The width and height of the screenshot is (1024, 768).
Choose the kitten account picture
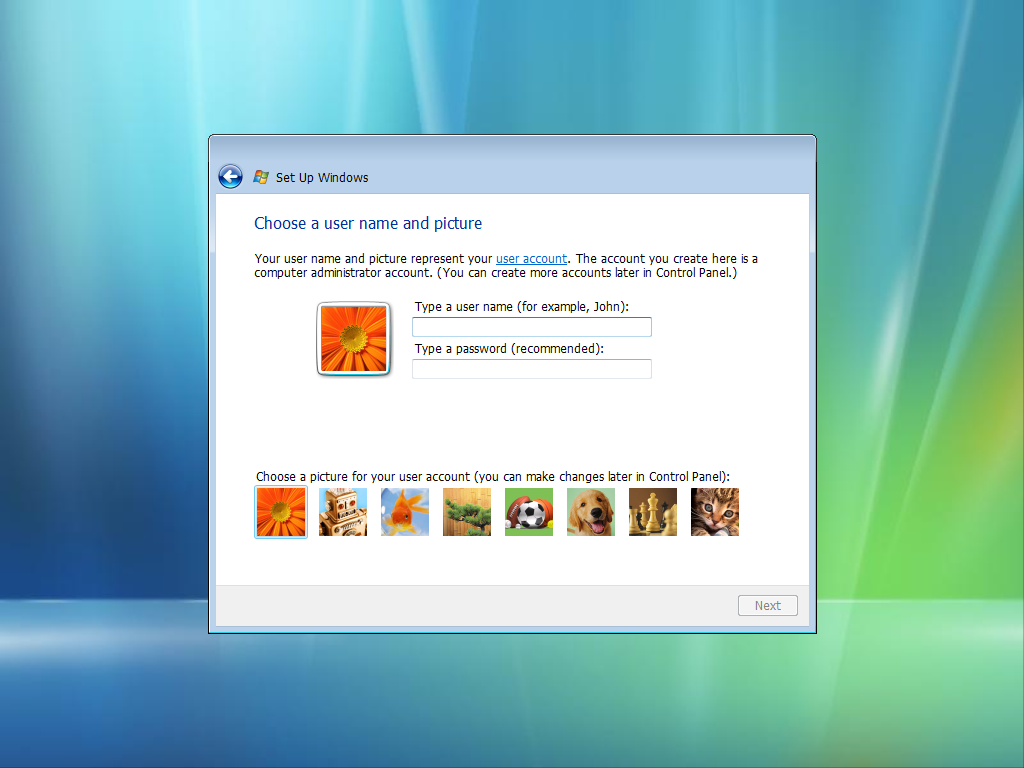pyautogui.click(x=715, y=512)
